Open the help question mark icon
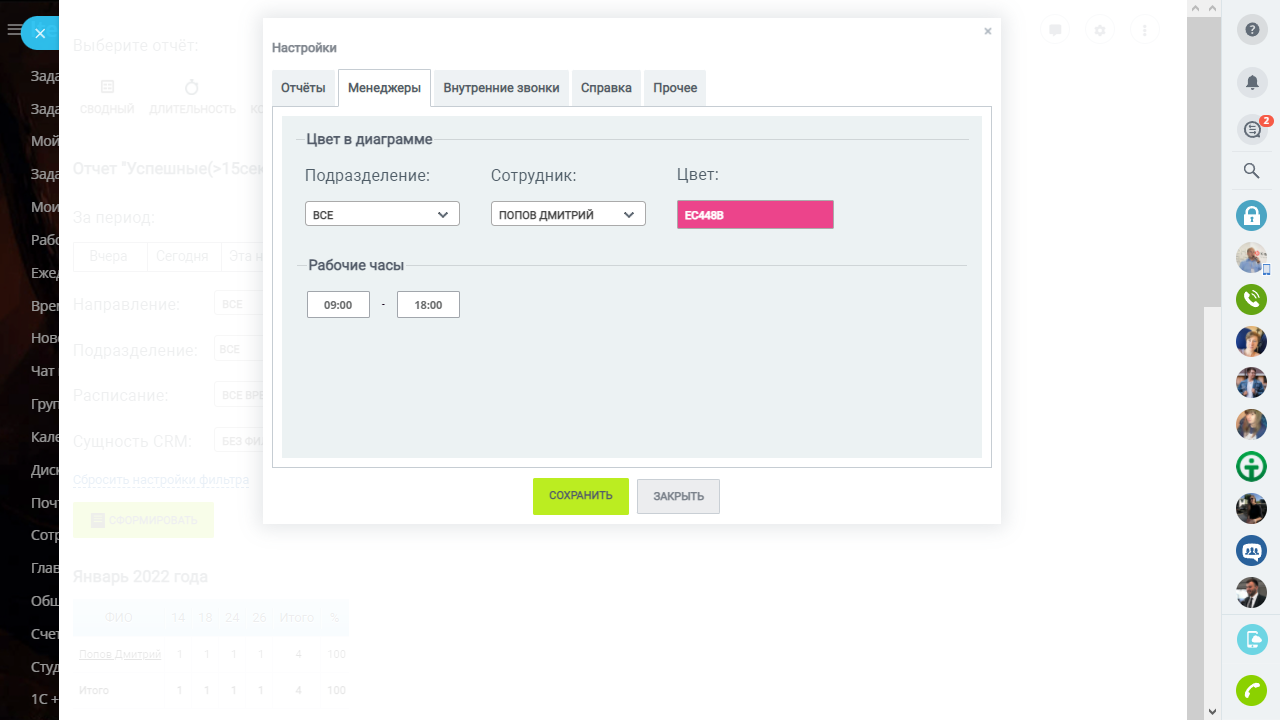Viewport: 1280px width, 720px height. coord(1252,30)
